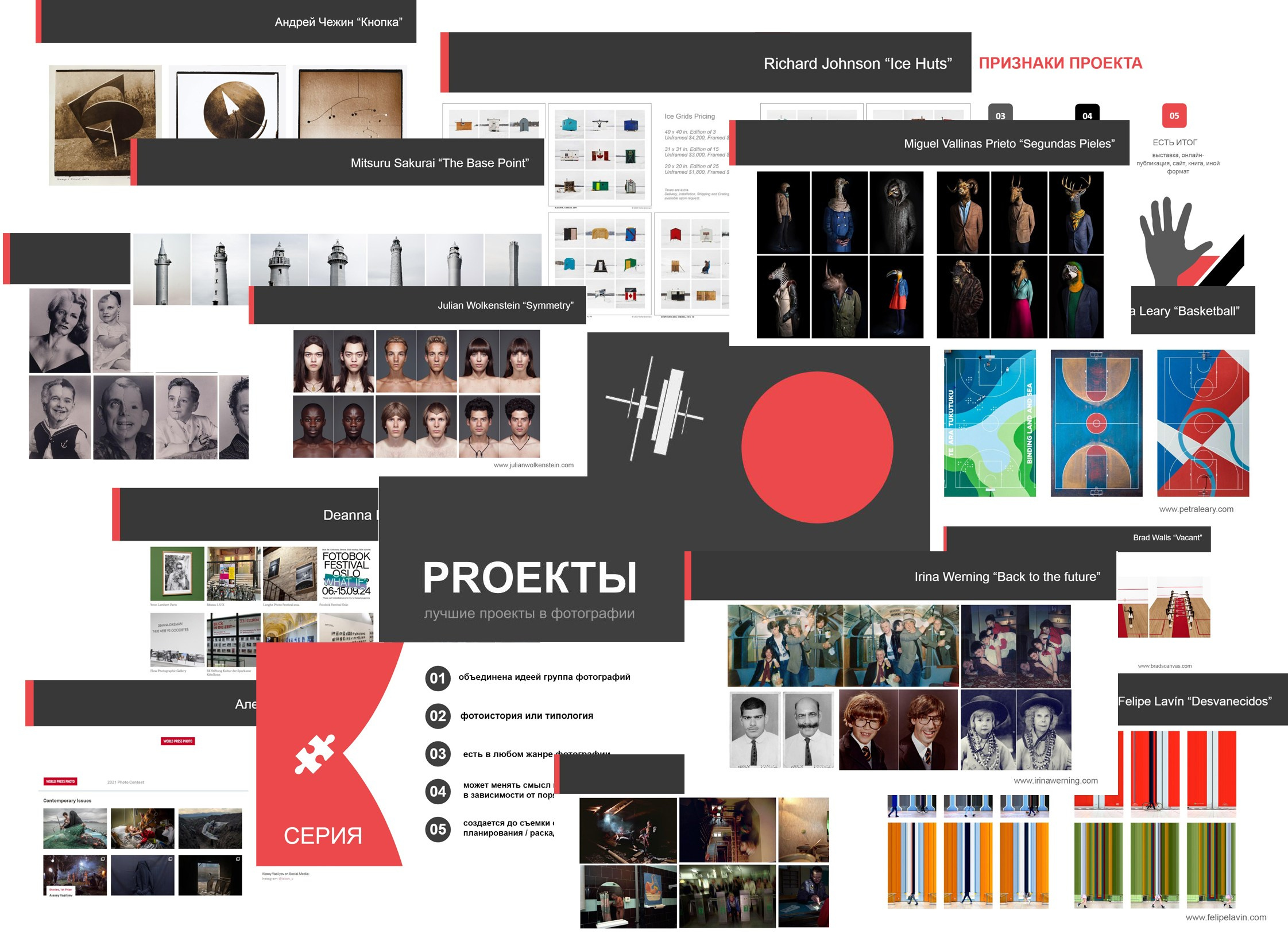Select the zebra-headed portrait photo
This screenshot has height=934, width=1288.
(783, 297)
